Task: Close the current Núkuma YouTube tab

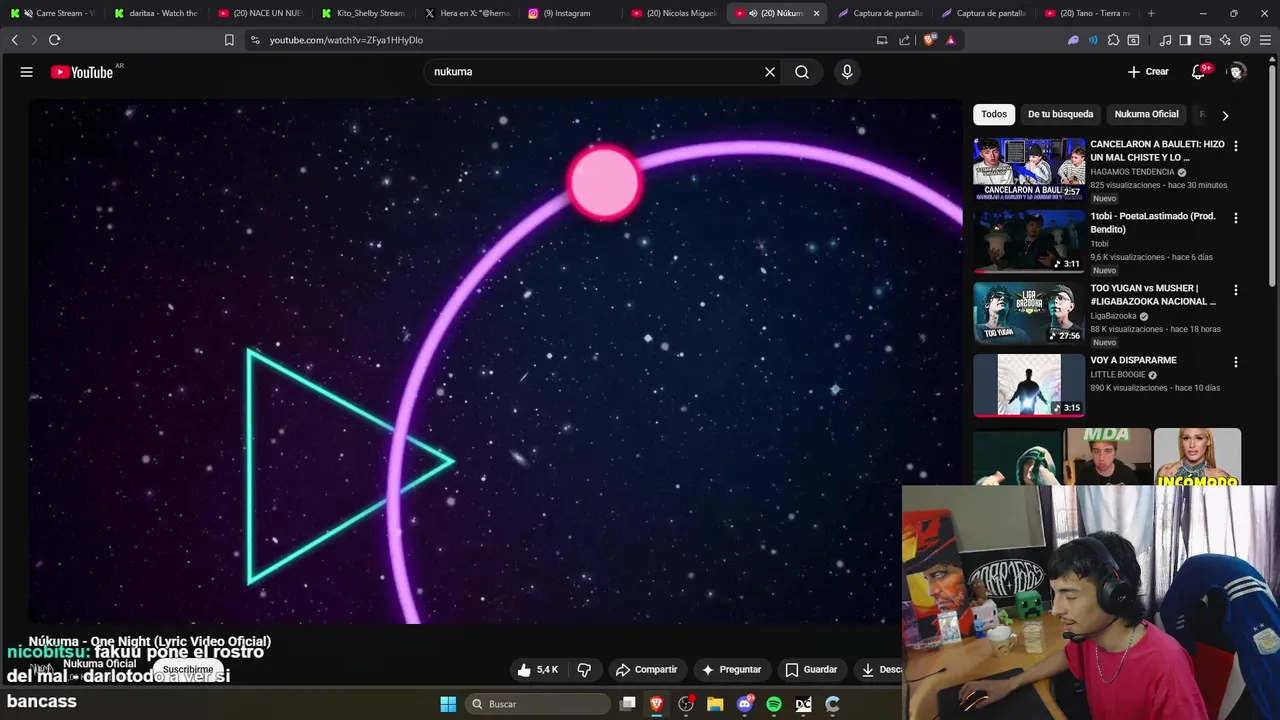Action: click(816, 13)
